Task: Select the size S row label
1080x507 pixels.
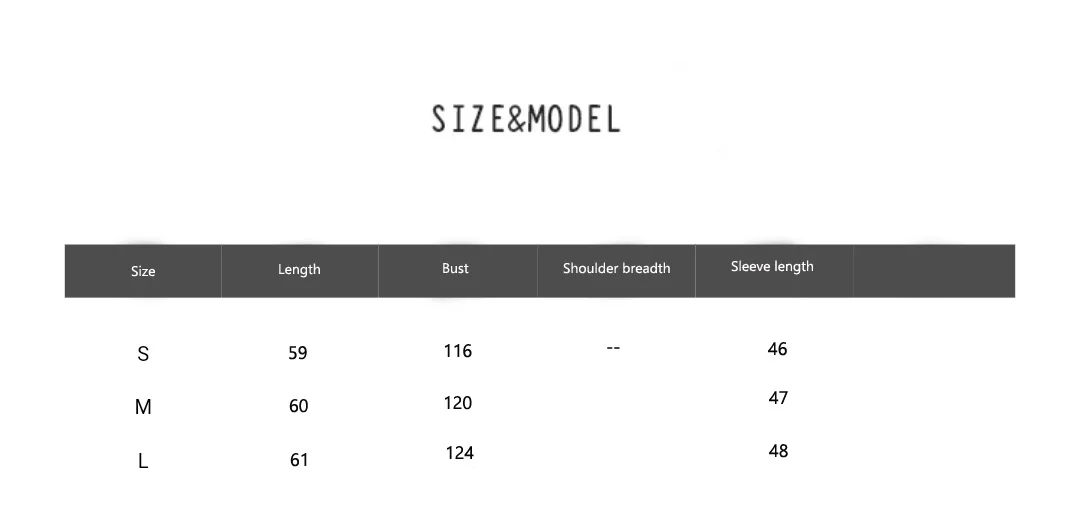Action: [x=143, y=354]
